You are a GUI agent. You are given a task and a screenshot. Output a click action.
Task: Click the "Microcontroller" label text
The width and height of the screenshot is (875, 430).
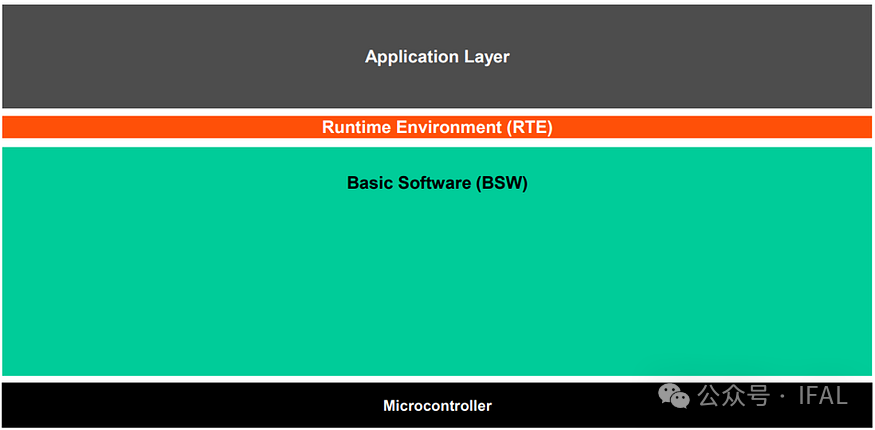click(x=437, y=406)
